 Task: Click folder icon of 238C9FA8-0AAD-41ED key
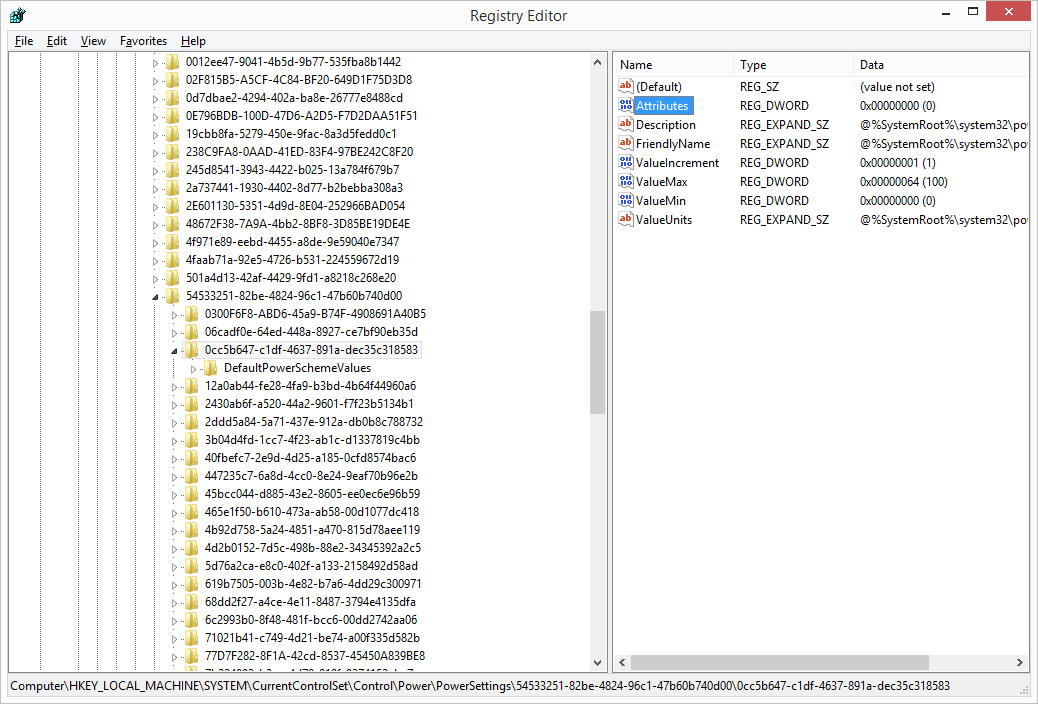(173, 152)
